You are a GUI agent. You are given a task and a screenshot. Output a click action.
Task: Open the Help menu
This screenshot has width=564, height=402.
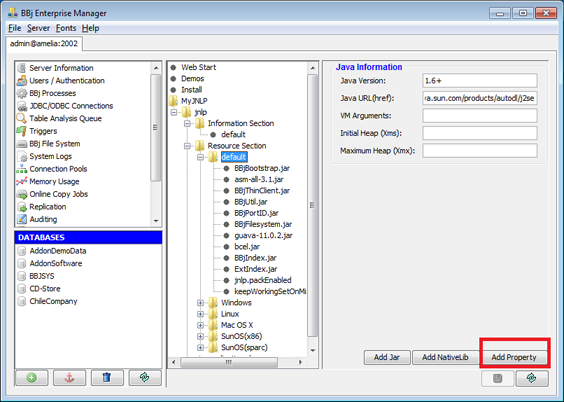(90, 28)
